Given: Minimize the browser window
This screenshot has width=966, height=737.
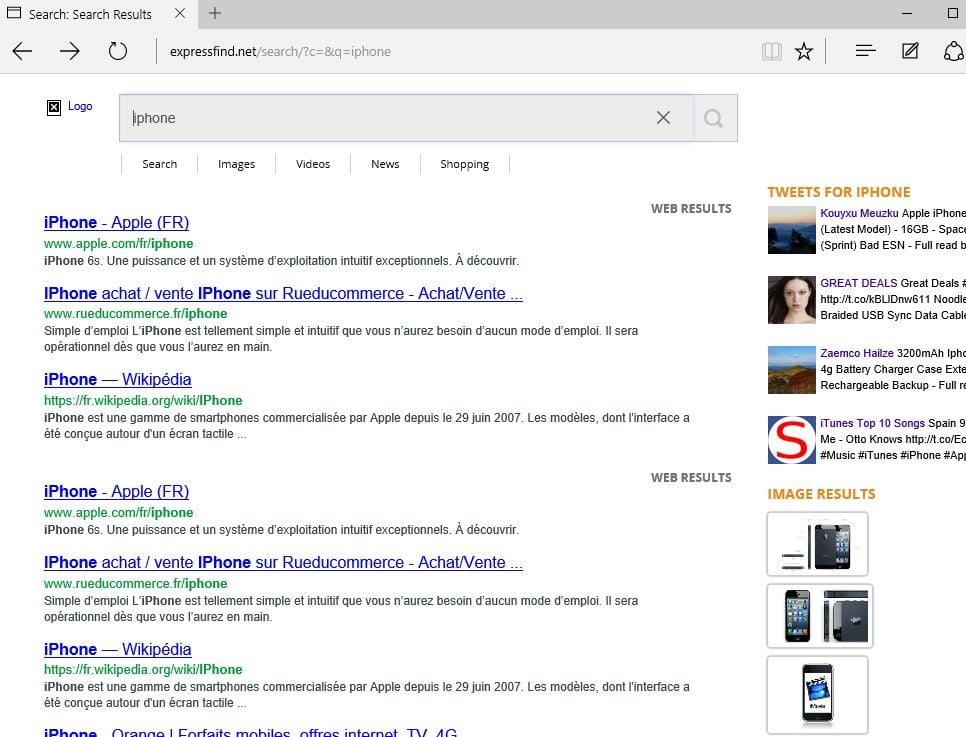Looking at the screenshot, I should point(907,13).
